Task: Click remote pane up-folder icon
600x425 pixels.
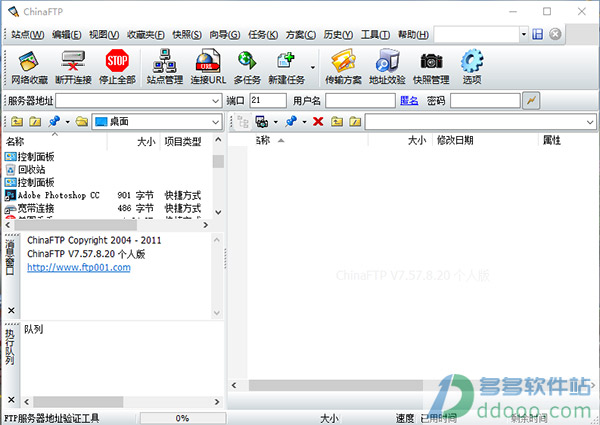Action: pos(337,122)
